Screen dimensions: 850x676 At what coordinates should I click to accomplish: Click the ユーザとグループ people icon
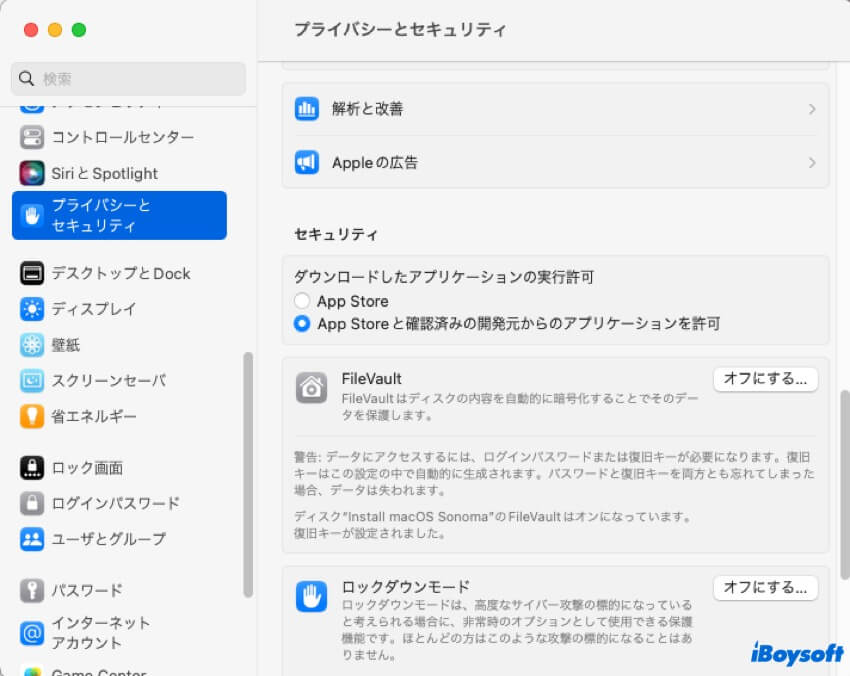point(32,539)
